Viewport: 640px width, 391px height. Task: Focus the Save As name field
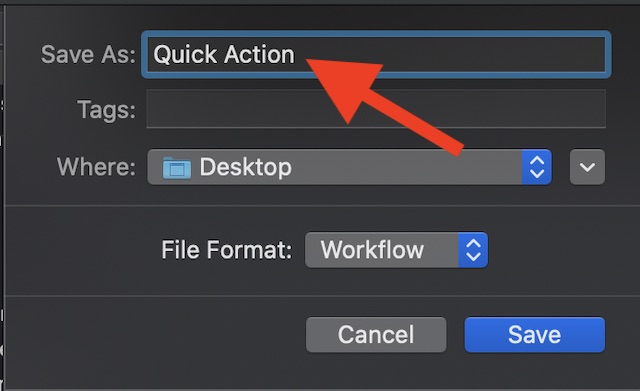click(x=376, y=54)
